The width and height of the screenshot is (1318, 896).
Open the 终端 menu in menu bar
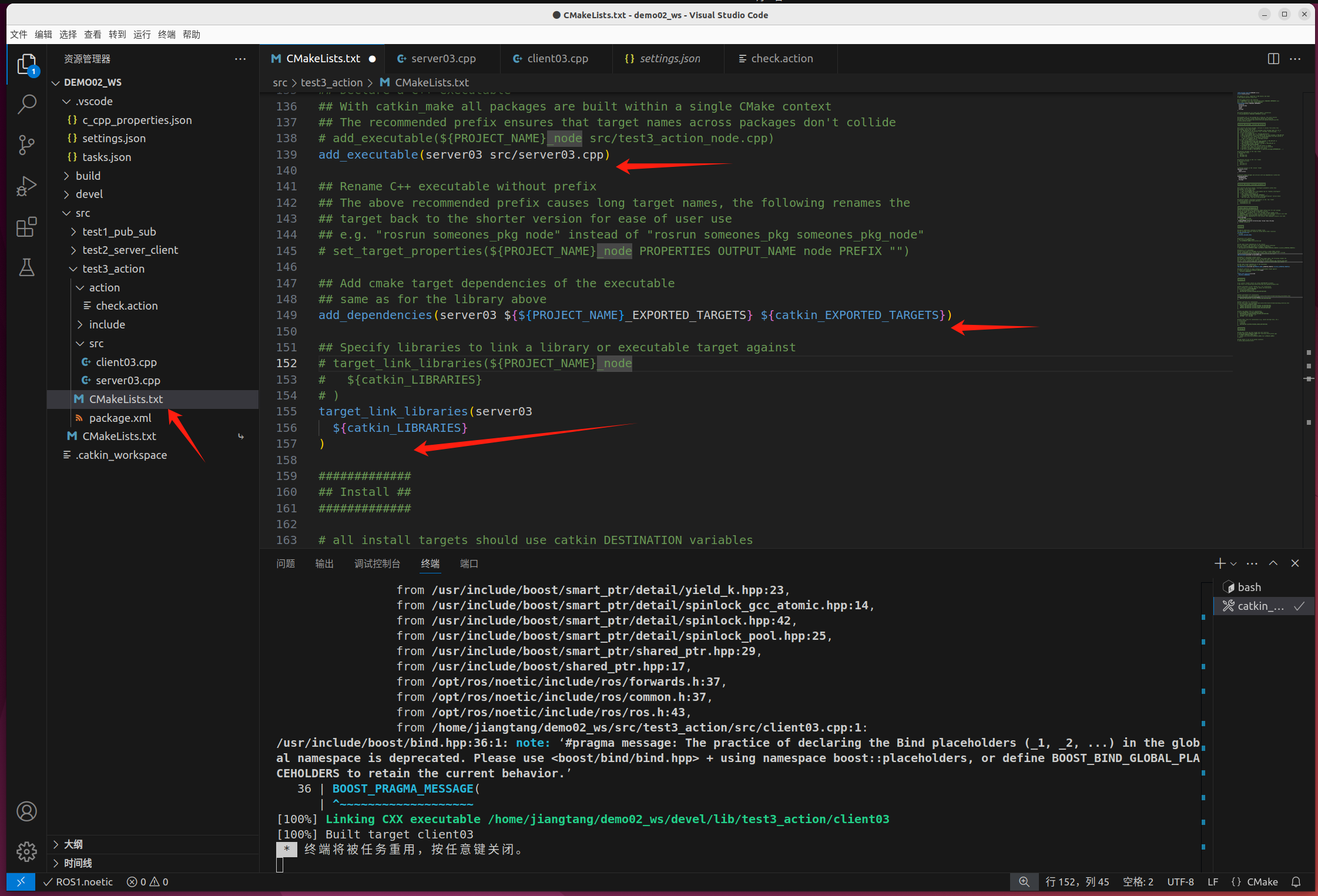click(x=166, y=34)
